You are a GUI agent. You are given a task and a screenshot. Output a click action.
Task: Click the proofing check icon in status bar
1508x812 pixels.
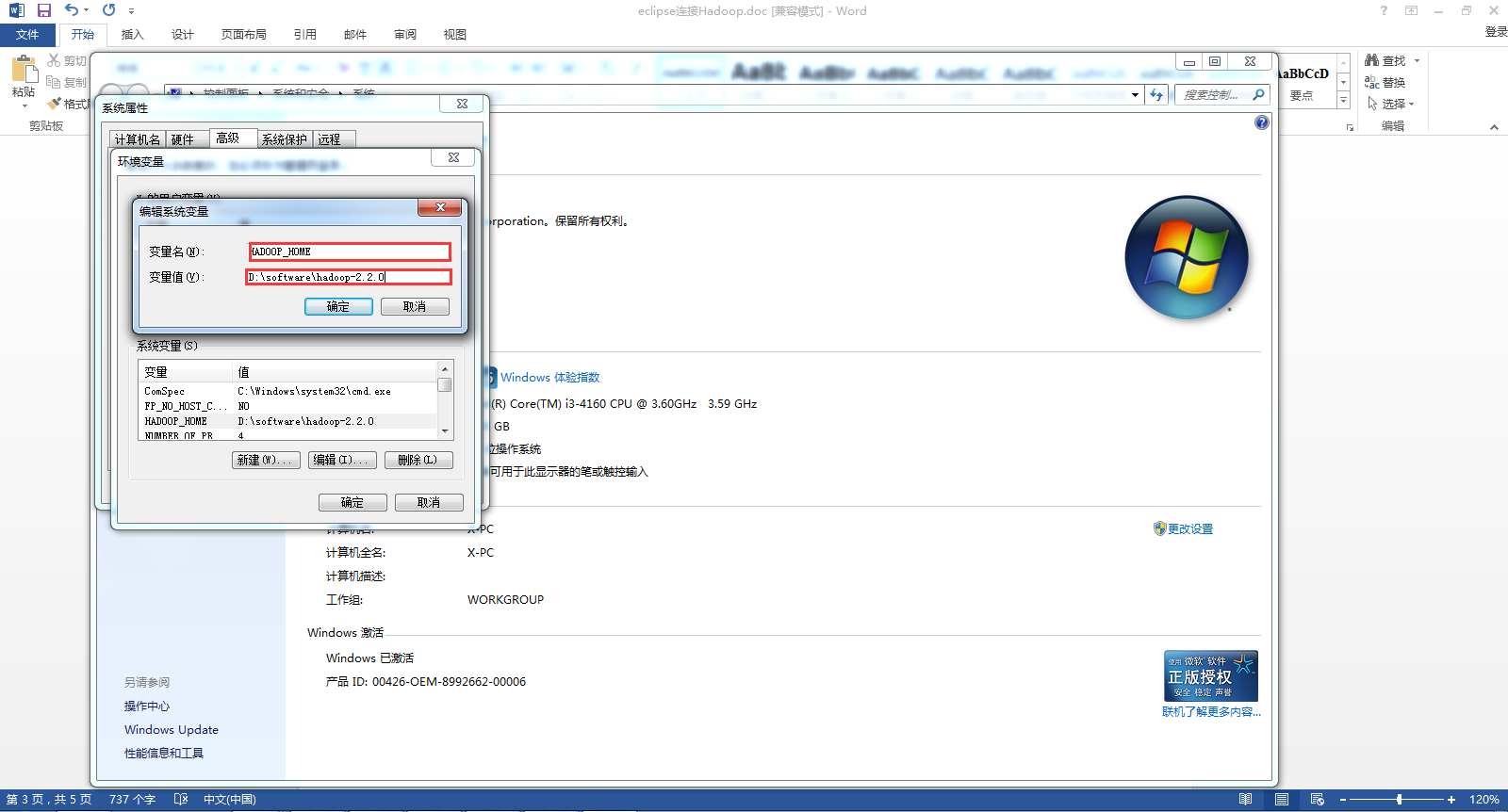tap(181, 800)
